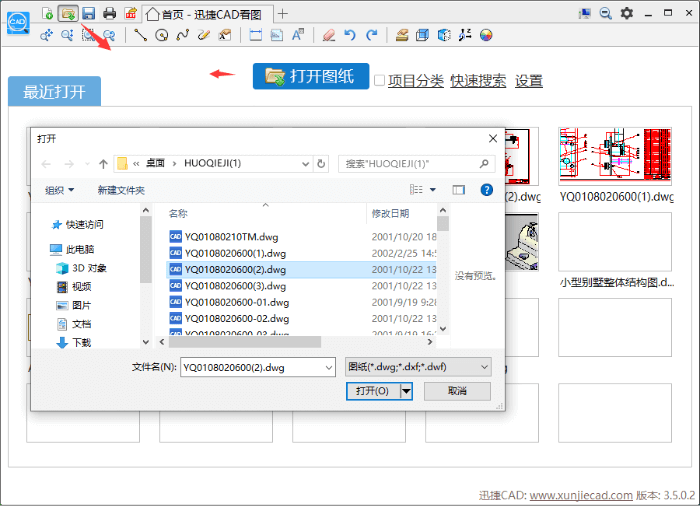Click the formula text annotation icon
The height and width of the screenshot is (506, 700).
click(225, 35)
